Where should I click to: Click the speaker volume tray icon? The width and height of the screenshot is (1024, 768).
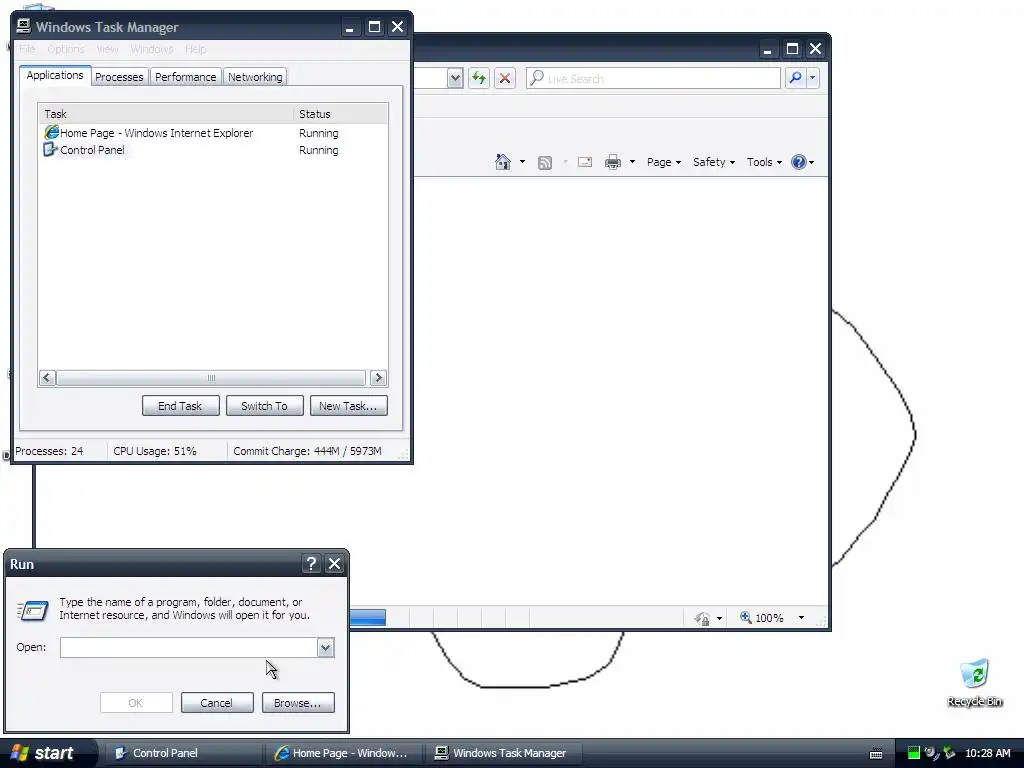pyautogui.click(x=931, y=753)
